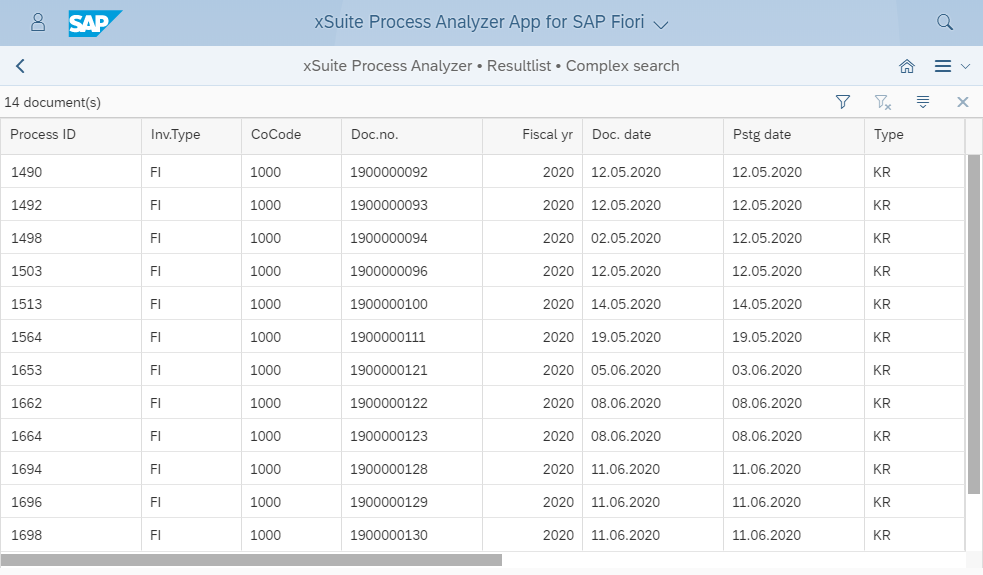The height and width of the screenshot is (575, 983).
Task: Open the search magnifier icon
Action: coord(945,23)
